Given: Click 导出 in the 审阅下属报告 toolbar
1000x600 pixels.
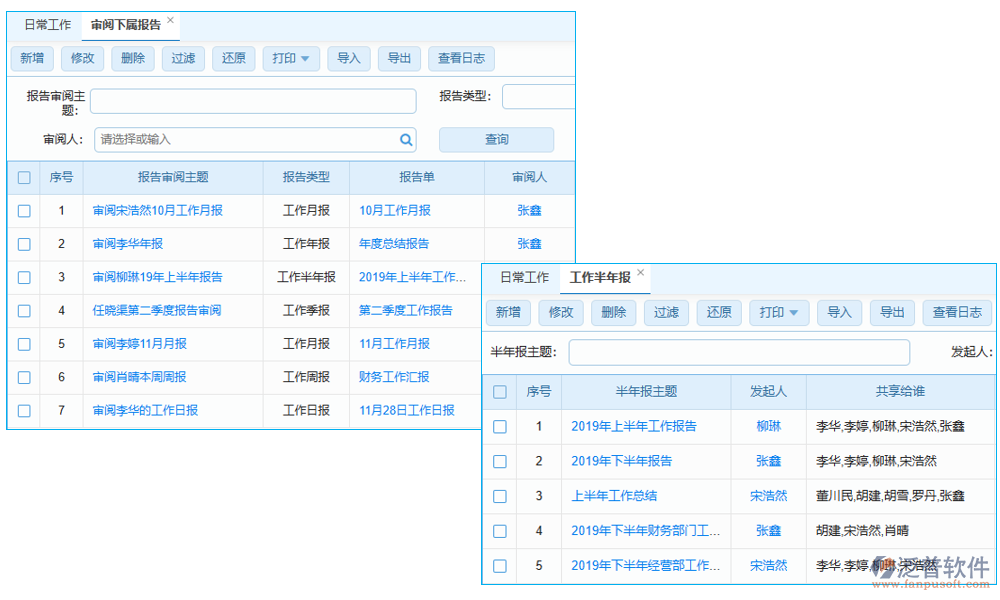Looking at the screenshot, I should (399, 58).
